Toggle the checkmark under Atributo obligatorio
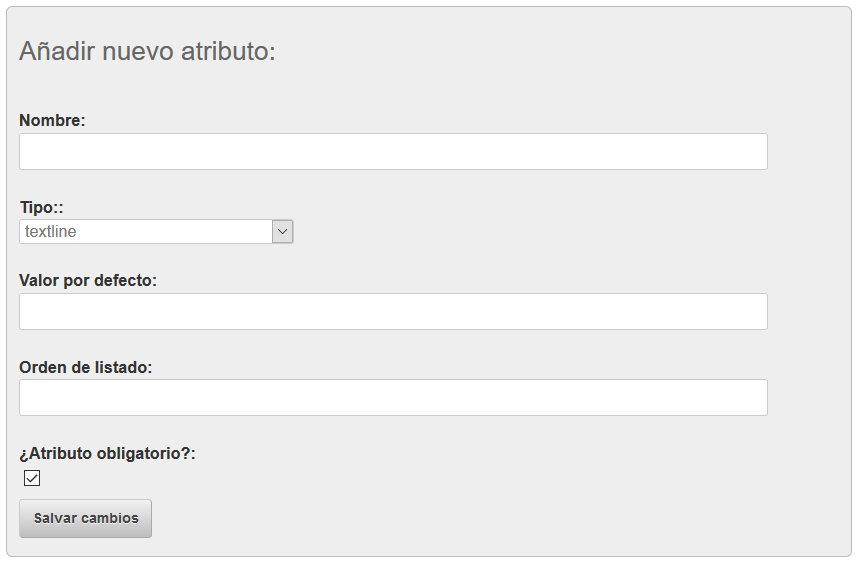The height and width of the screenshot is (564, 858). tap(32, 478)
